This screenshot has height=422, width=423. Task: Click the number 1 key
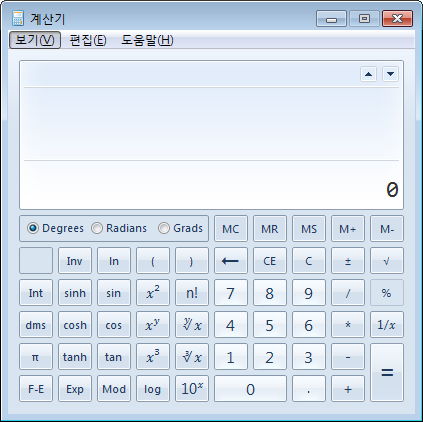(231, 357)
